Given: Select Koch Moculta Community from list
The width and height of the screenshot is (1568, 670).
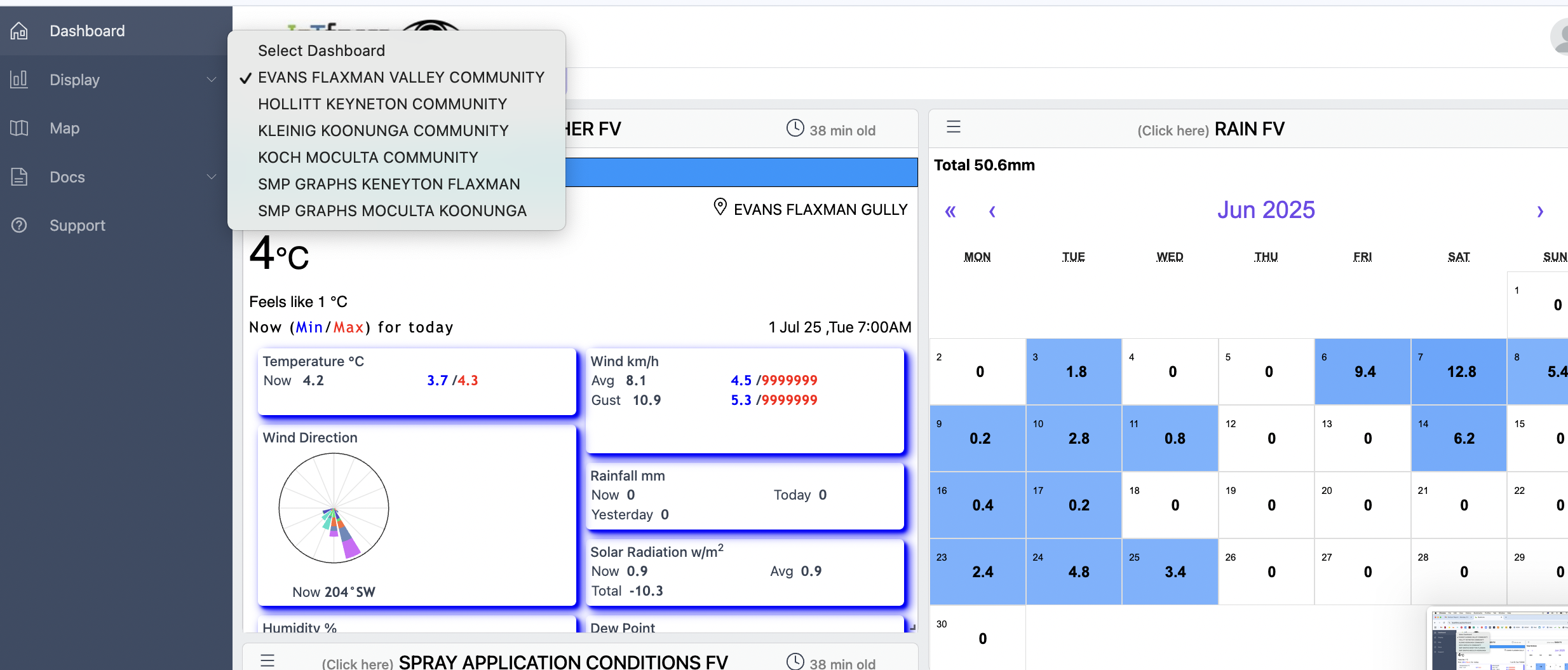Looking at the screenshot, I should [367, 158].
